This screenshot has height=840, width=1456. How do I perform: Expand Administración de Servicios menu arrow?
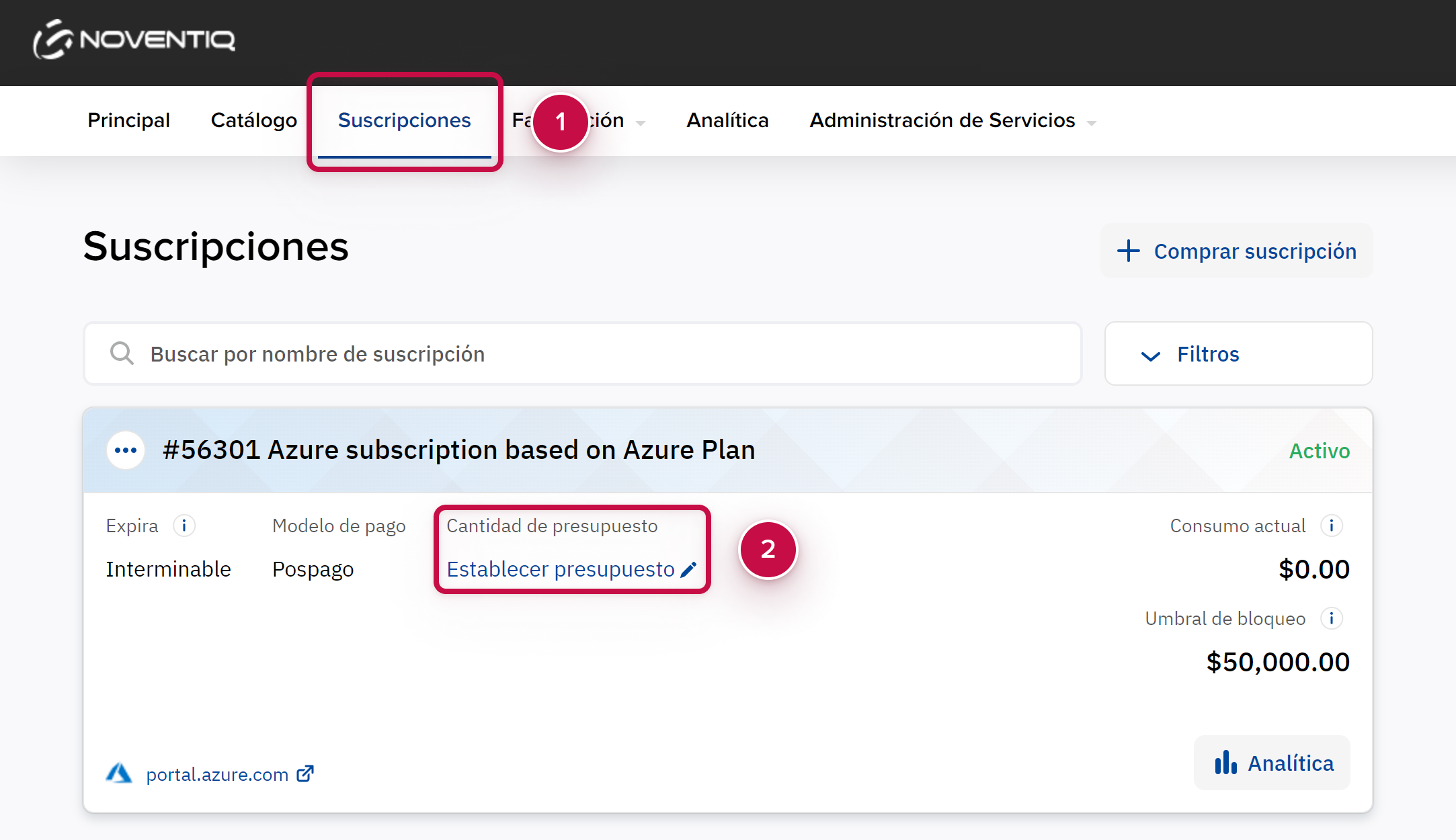click(1092, 123)
